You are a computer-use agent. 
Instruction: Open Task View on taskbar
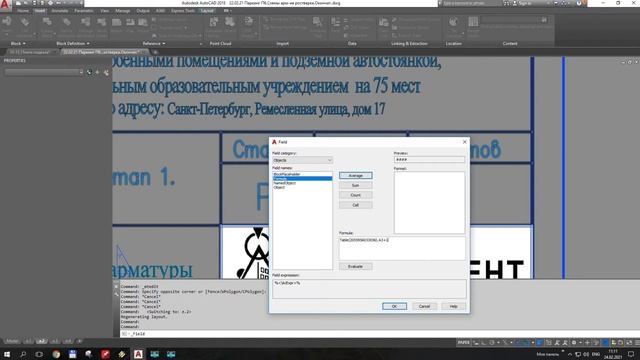click(39, 354)
